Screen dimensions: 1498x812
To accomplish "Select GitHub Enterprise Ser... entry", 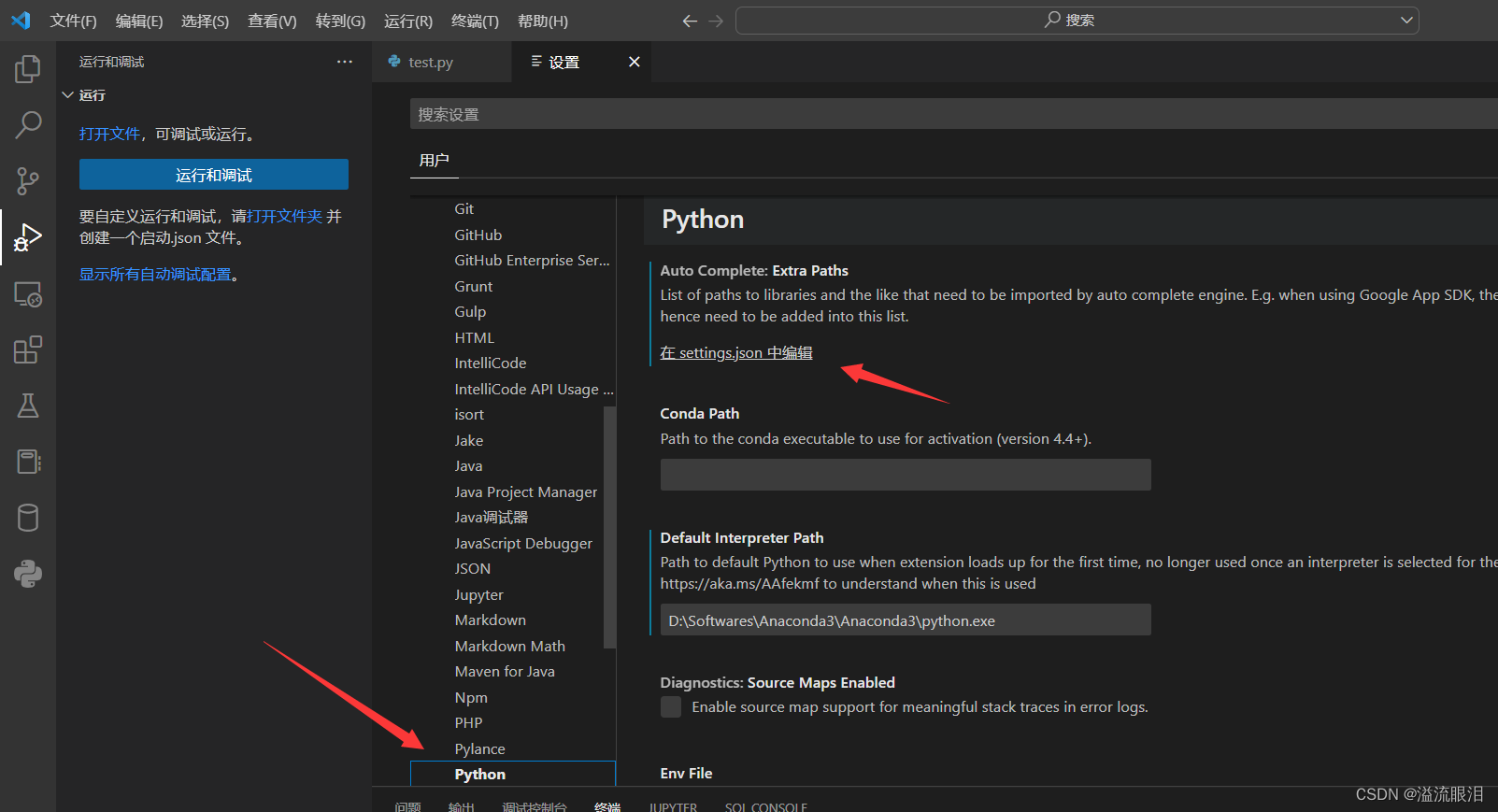I will click(x=532, y=260).
